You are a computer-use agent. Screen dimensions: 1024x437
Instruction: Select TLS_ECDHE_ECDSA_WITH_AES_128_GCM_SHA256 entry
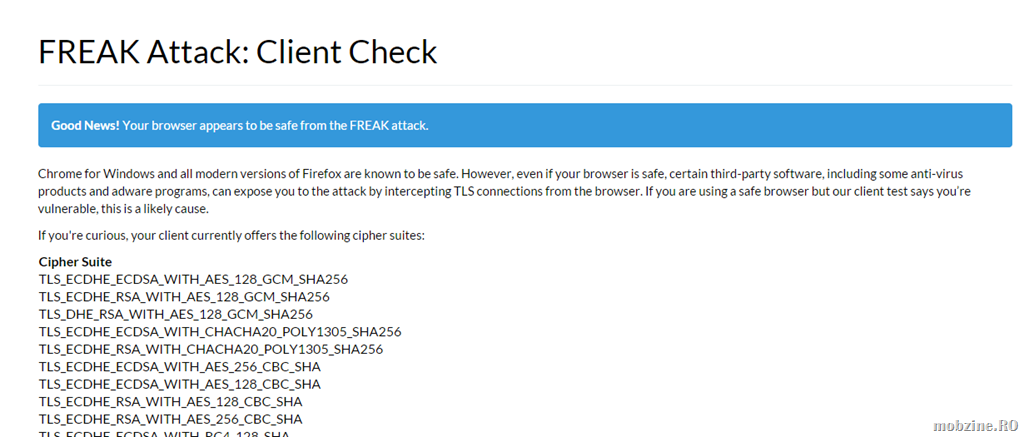pyautogui.click(x=193, y=280)
